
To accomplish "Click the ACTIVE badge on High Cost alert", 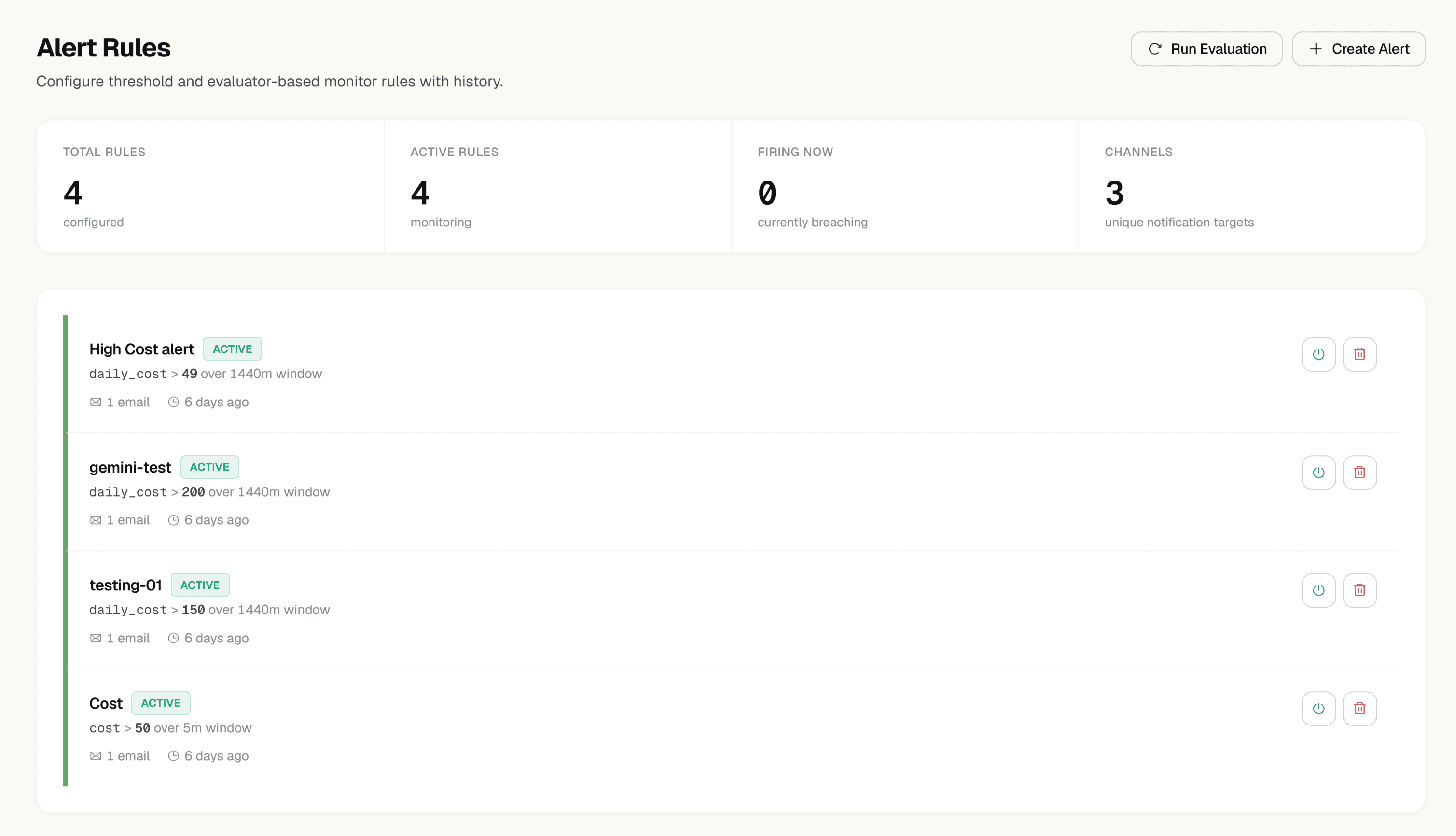I will (233, 349).
